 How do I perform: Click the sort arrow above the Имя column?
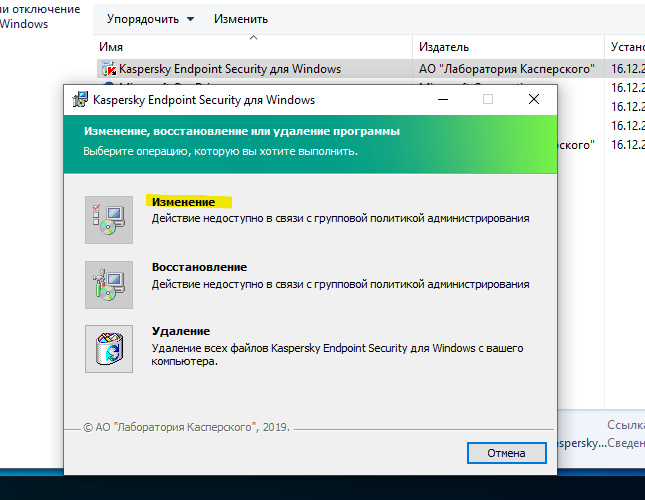coord(253,37)
